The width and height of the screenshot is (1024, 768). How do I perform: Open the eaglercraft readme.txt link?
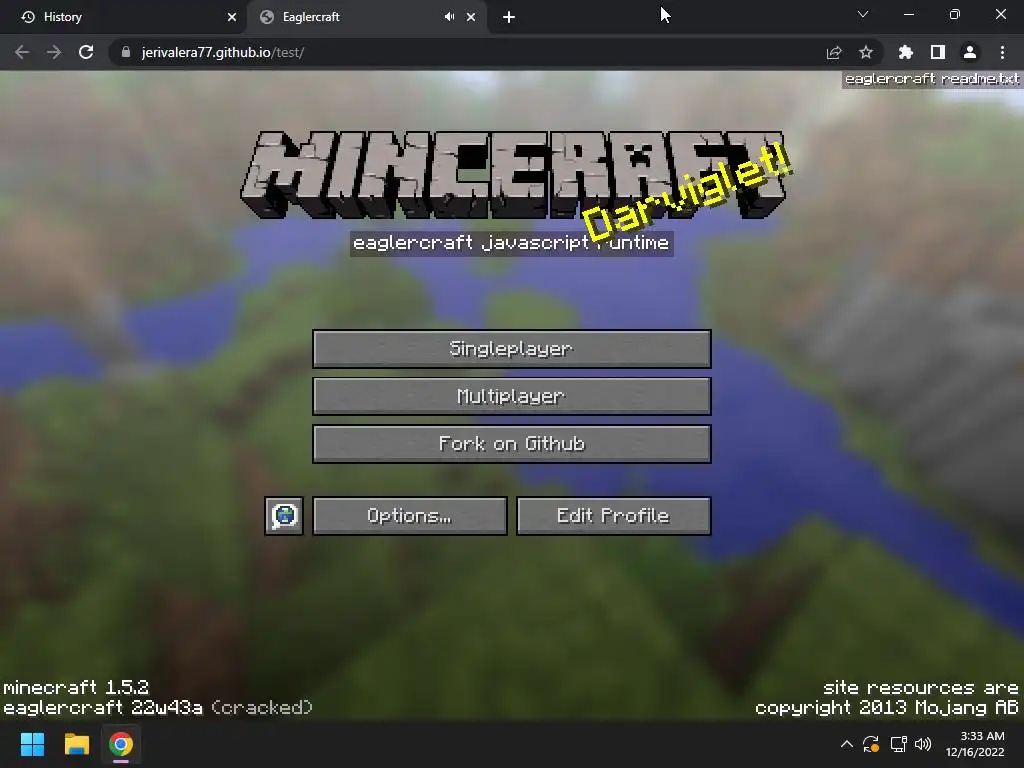(x=932, y=79)
